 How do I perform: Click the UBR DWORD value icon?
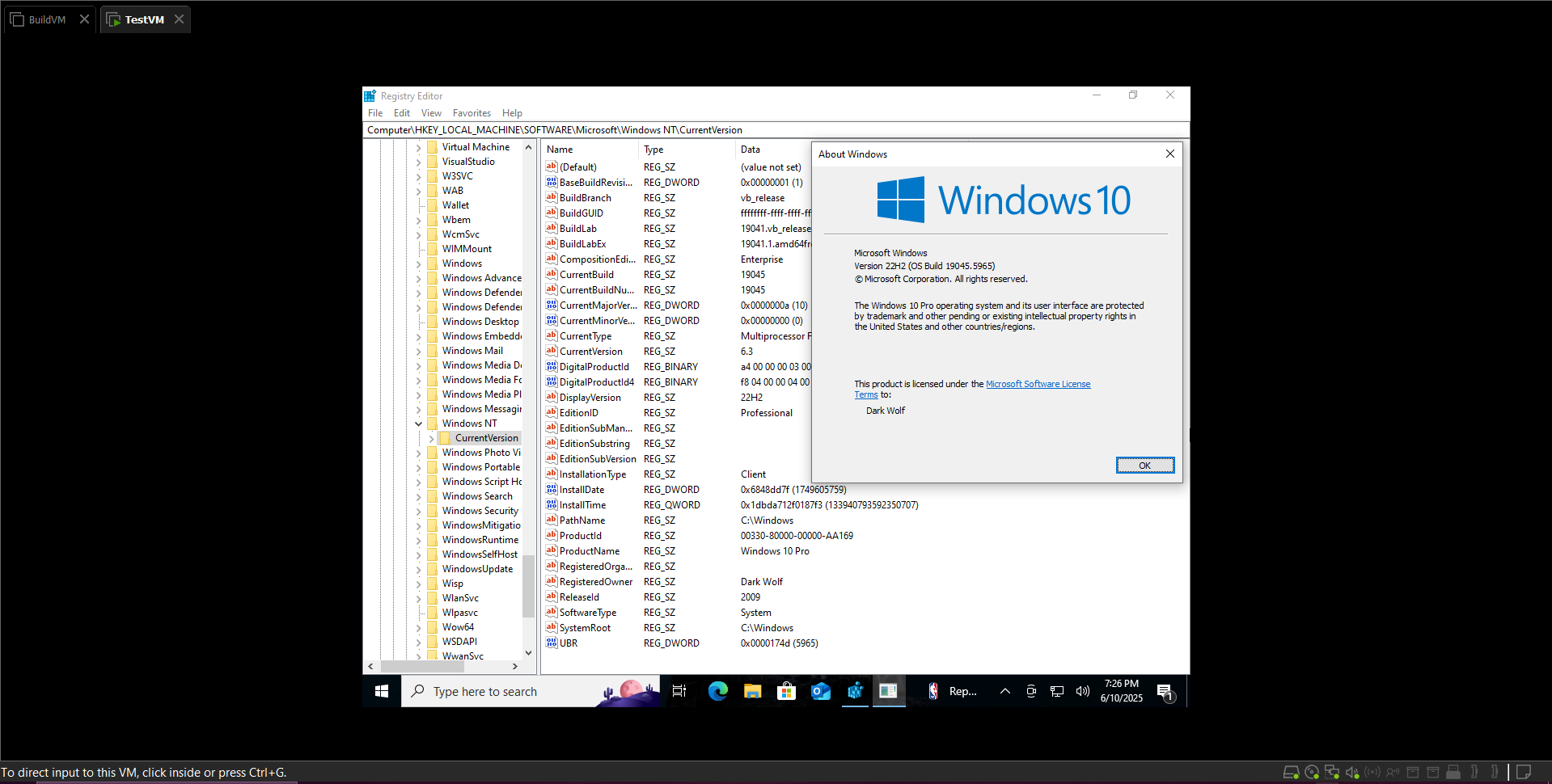click(552, 643)
